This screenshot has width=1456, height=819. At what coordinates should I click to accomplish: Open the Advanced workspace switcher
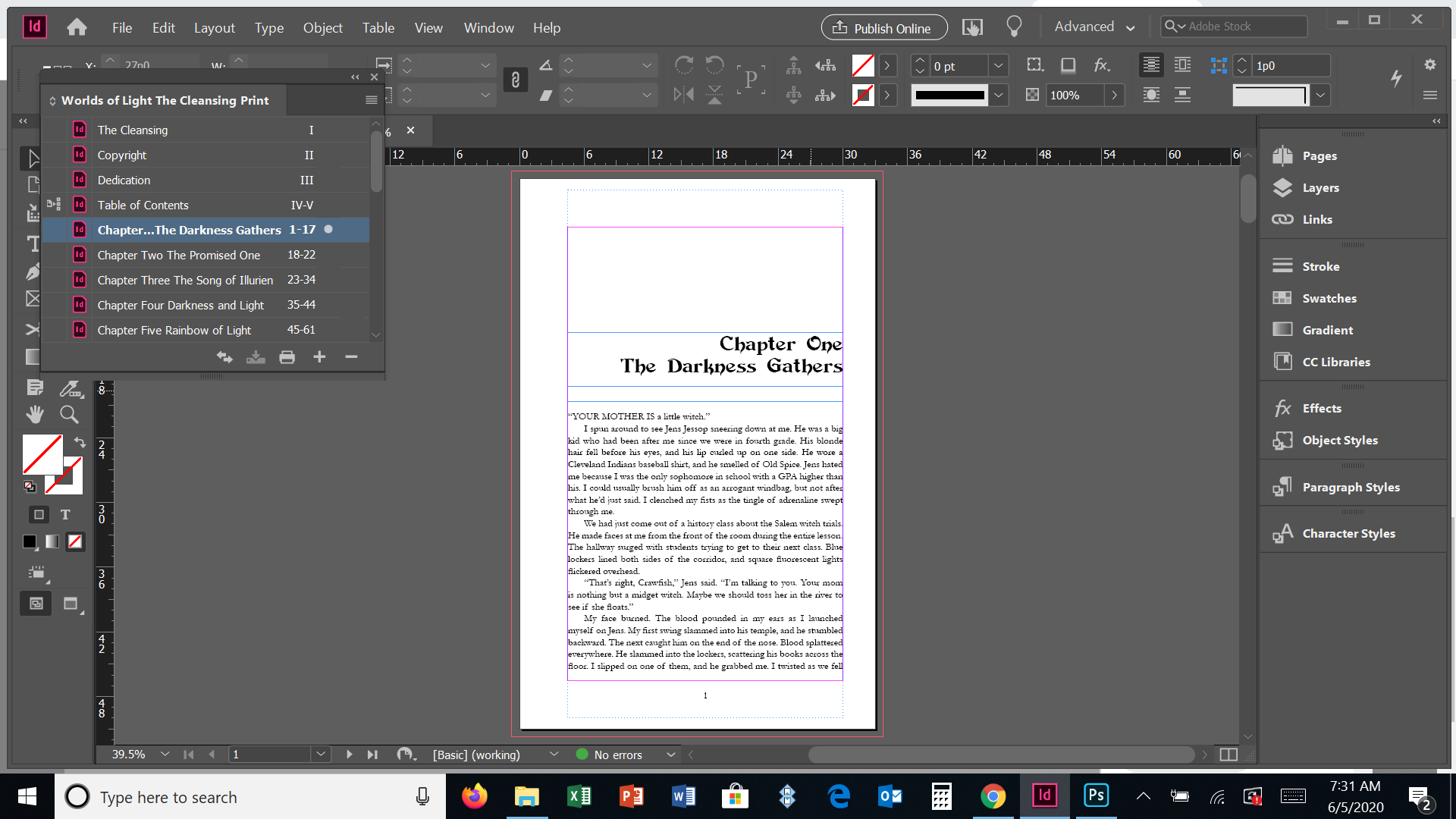[x=1092, y=27]
